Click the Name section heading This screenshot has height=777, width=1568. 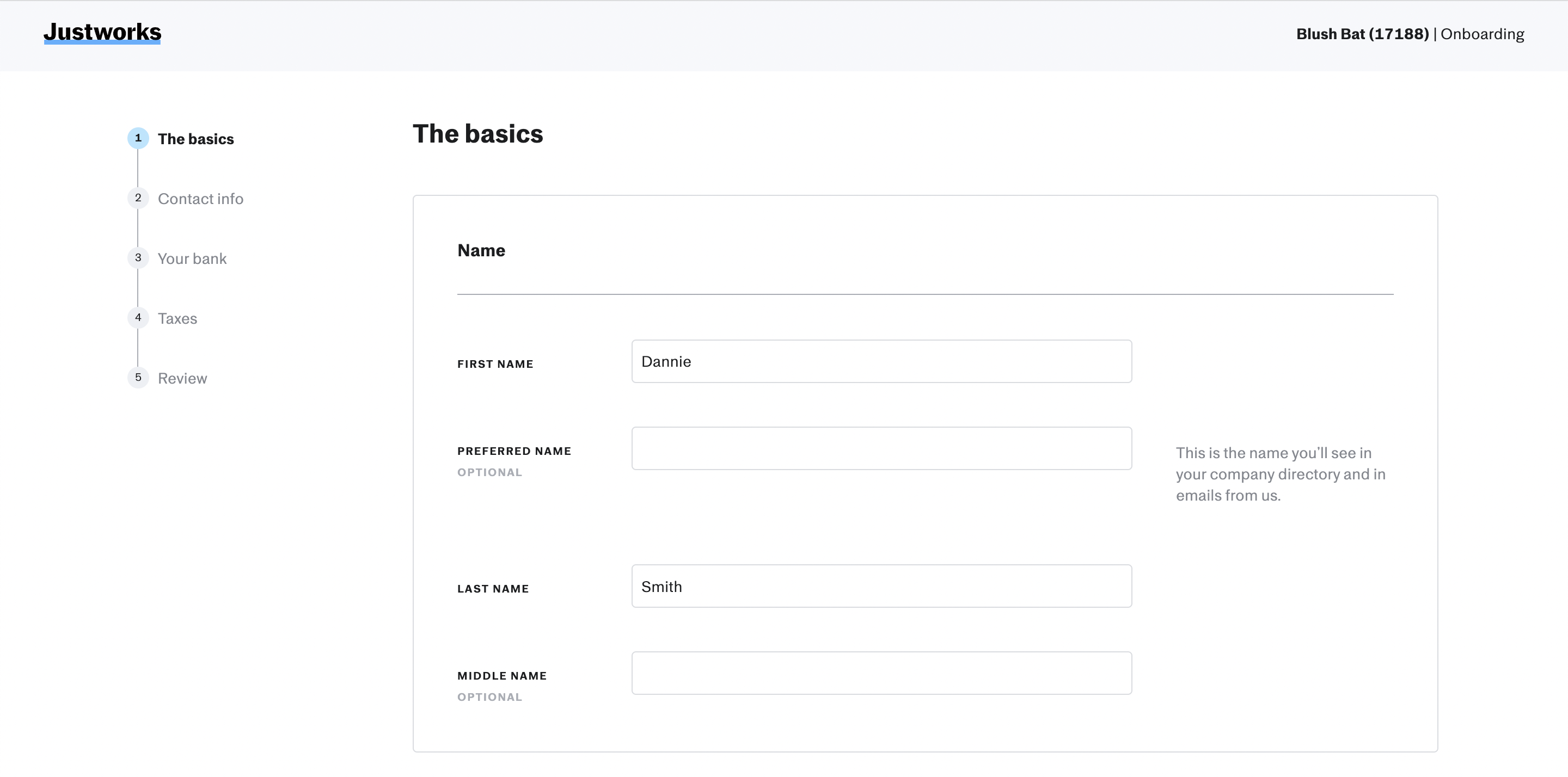(481, 251)
